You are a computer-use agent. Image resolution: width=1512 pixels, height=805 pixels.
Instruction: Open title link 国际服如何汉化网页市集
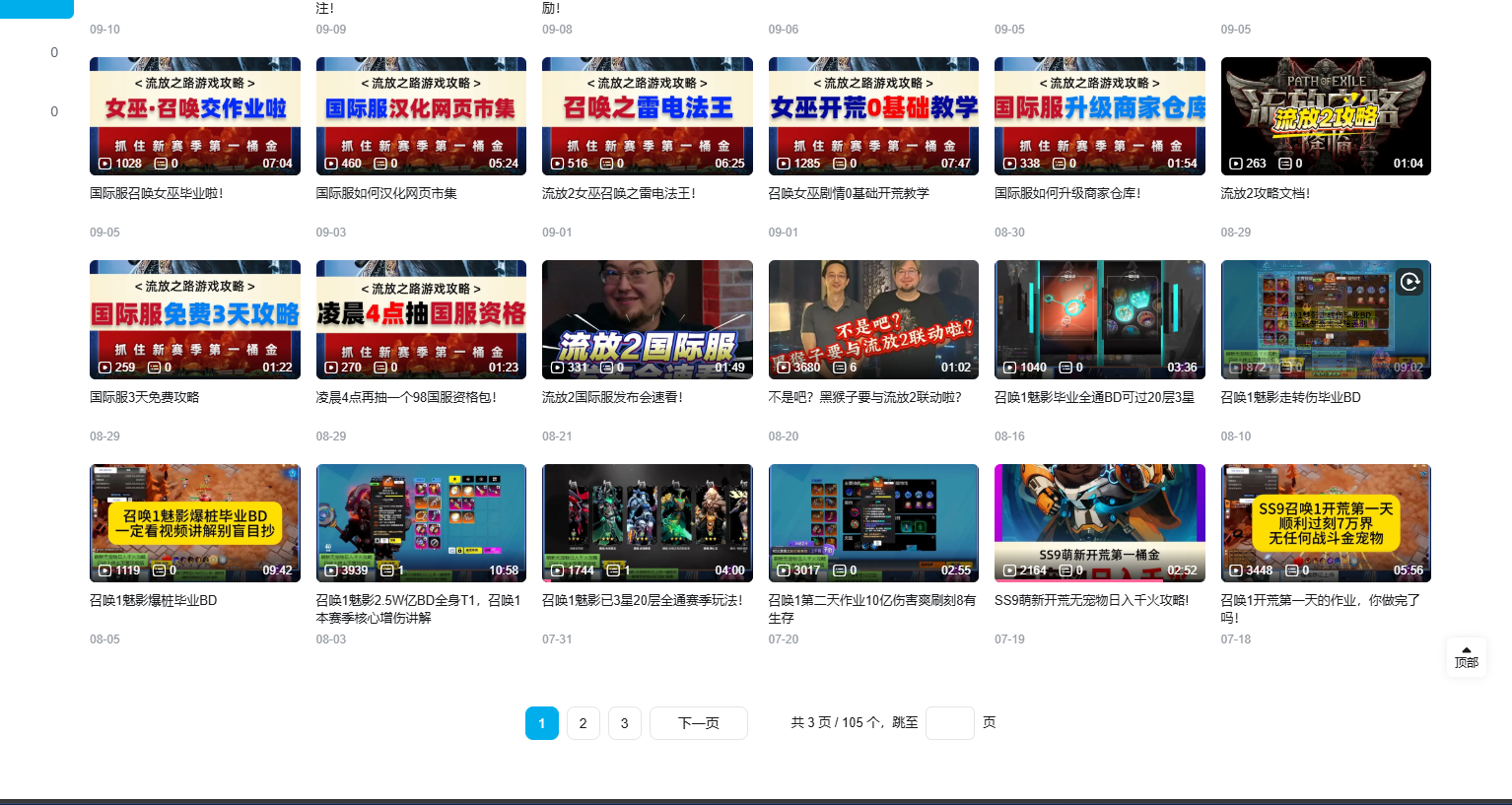[386, 193]
